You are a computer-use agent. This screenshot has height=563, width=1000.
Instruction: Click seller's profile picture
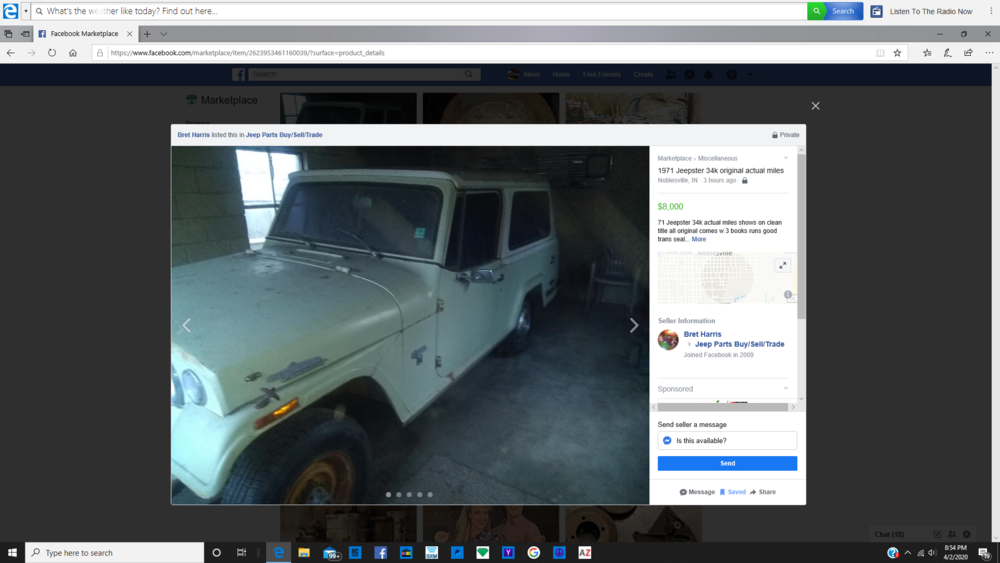668,340
